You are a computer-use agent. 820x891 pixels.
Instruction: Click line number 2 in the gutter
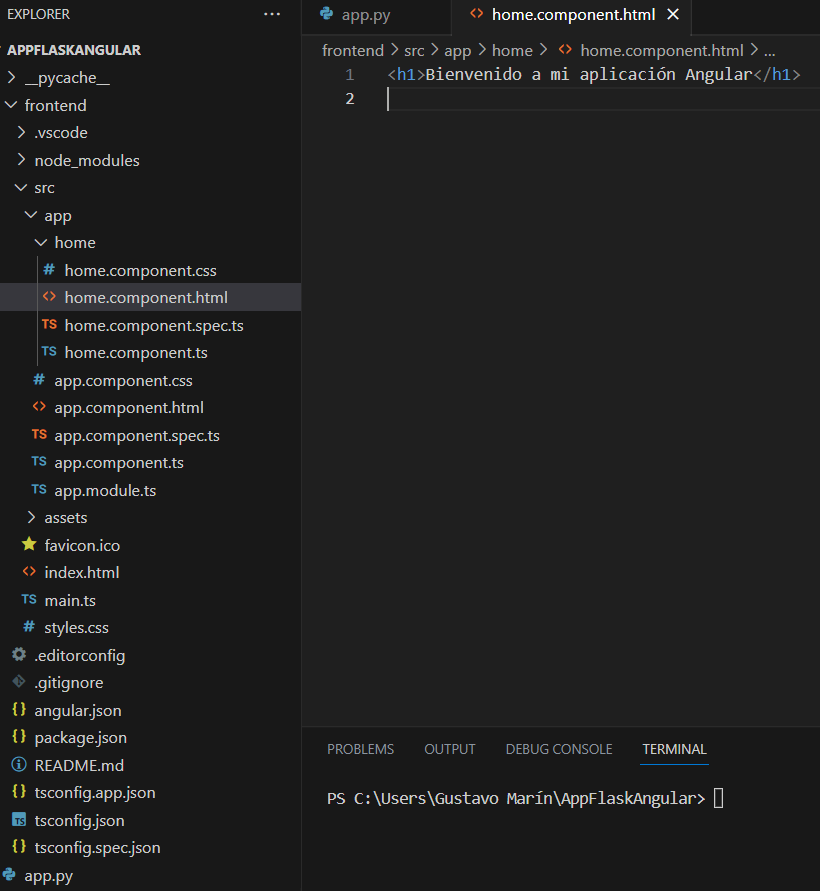(x=350, y=99)
